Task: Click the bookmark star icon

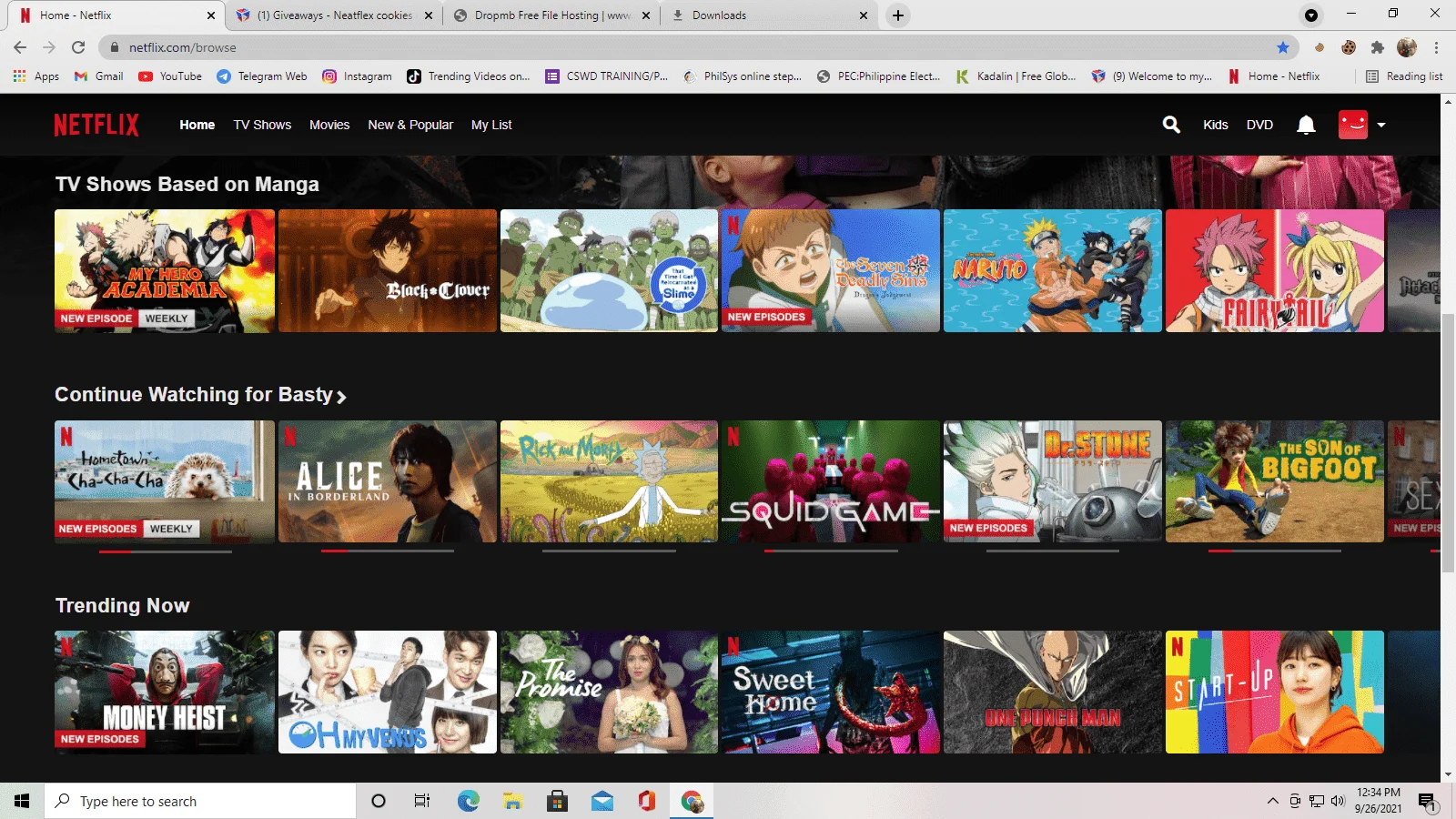Action: click(1283, 47)
